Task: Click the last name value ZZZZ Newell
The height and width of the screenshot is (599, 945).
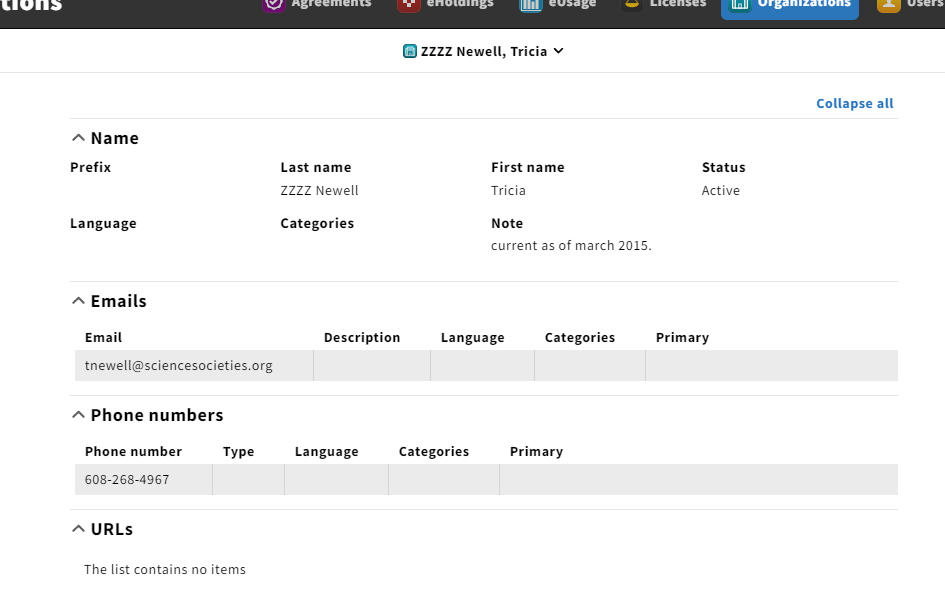Action: 319,190
